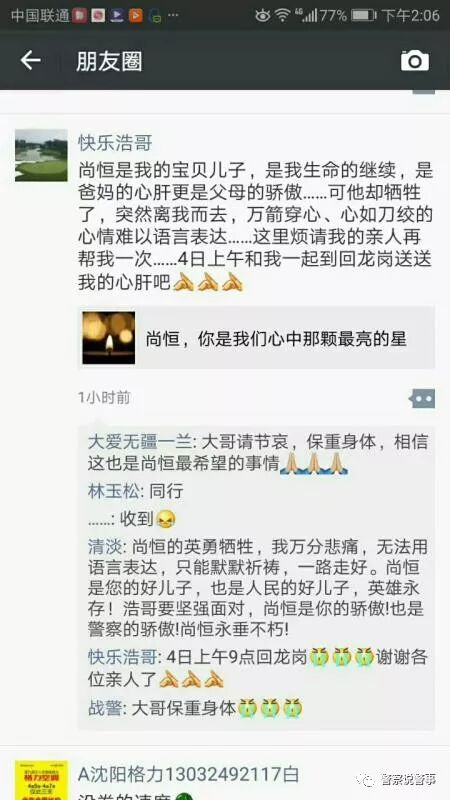Tap the poster name 快乐浩哥
This screenshot has width=450, height=800.
click(115, 143)
